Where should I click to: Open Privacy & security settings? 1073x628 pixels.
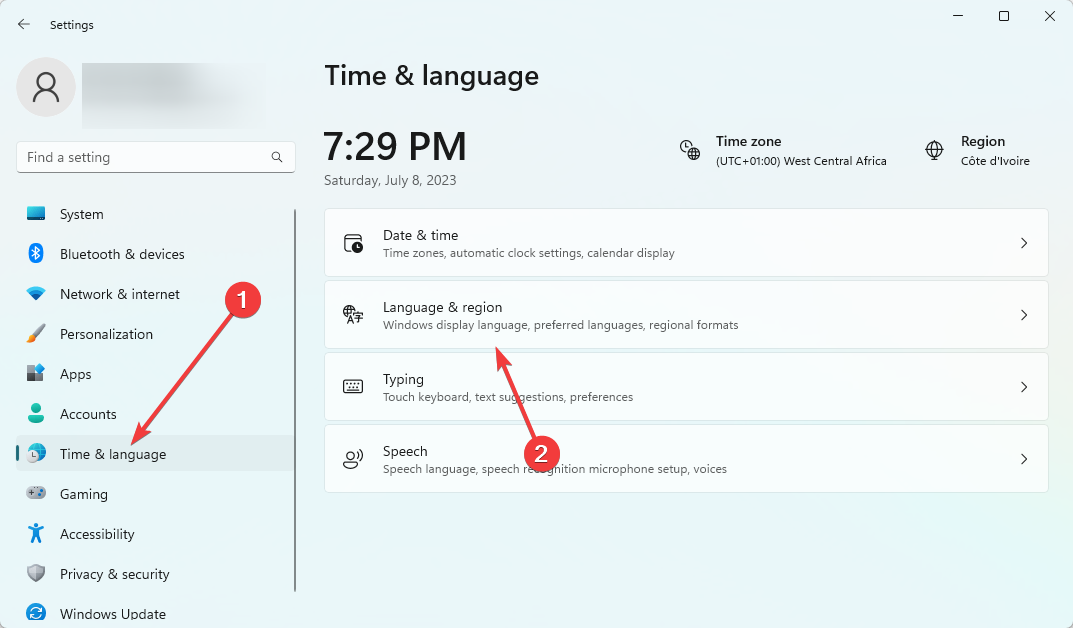(155, 574)
